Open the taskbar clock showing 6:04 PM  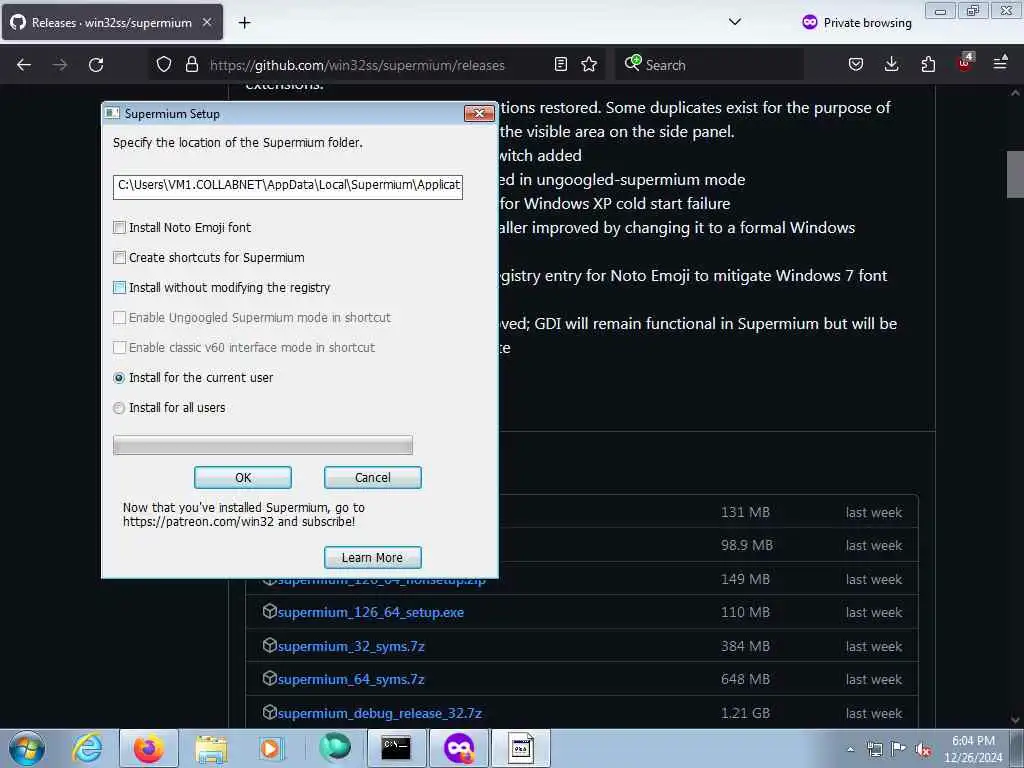[973, 749]
